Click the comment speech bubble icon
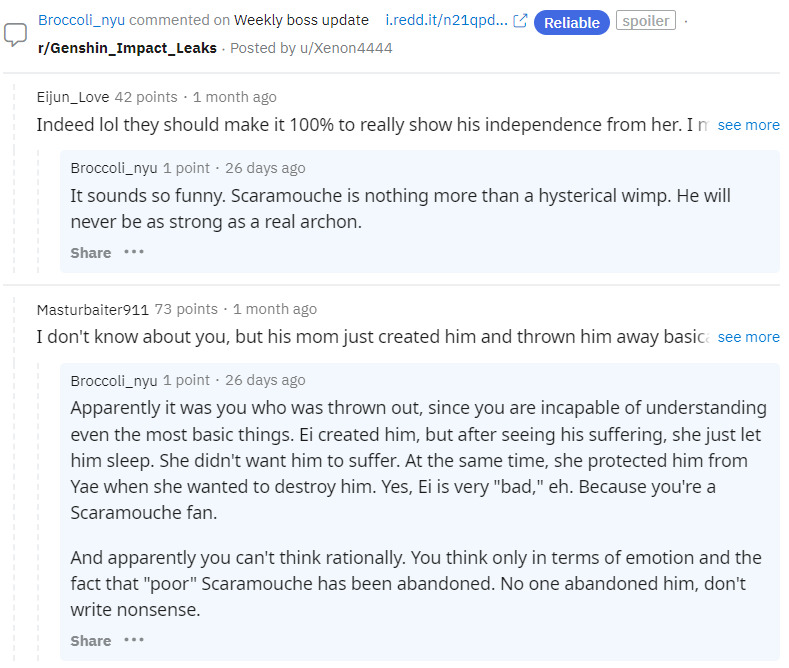The width and height of the screenshot is (789, 668). [16, 34]
